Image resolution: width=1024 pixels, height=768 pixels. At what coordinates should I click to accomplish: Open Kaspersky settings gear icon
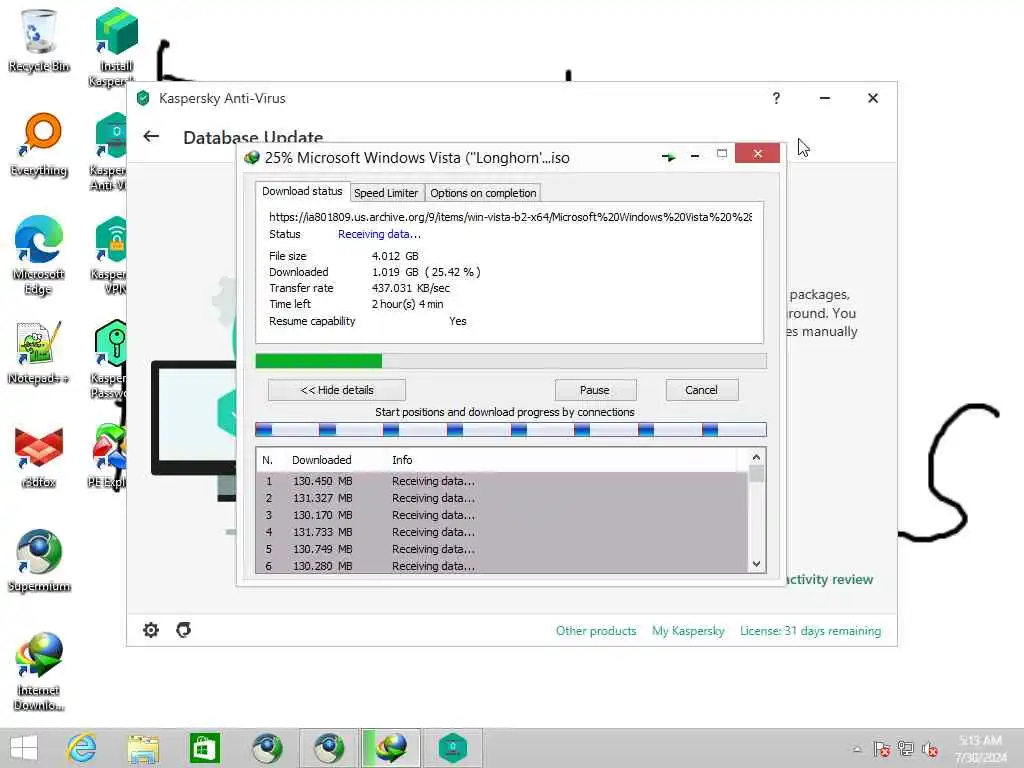click(151, 630)
